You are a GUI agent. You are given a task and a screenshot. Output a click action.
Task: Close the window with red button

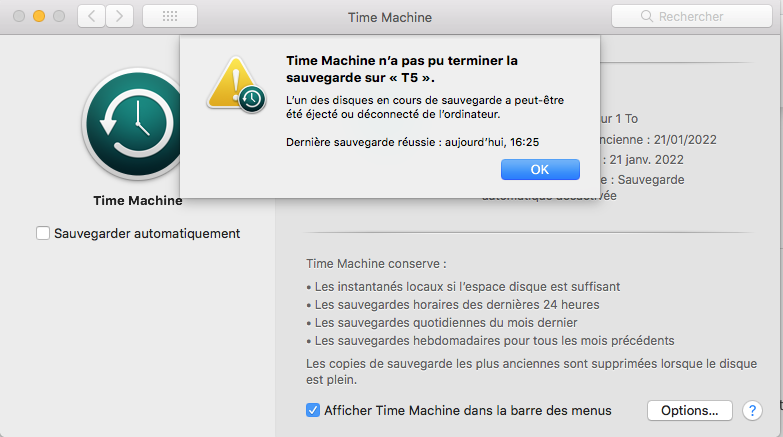coord(19,17)
